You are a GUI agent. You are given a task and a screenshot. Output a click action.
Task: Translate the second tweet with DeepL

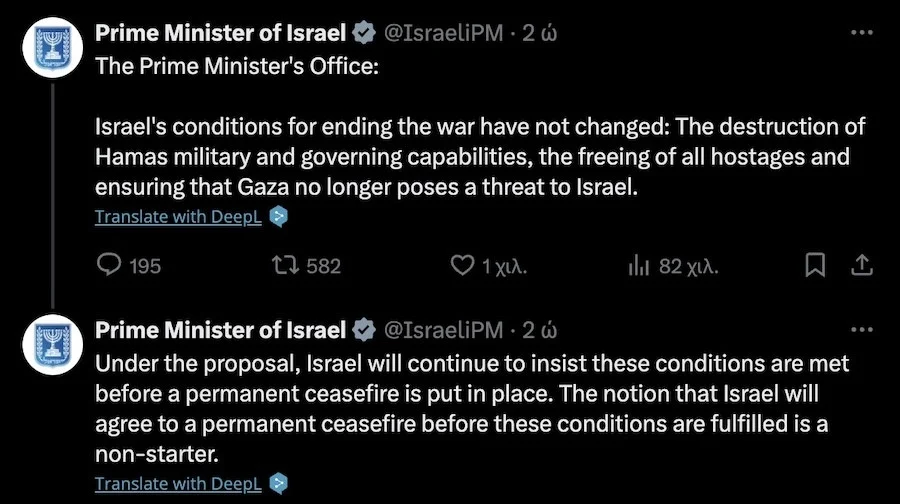[178, 483]
